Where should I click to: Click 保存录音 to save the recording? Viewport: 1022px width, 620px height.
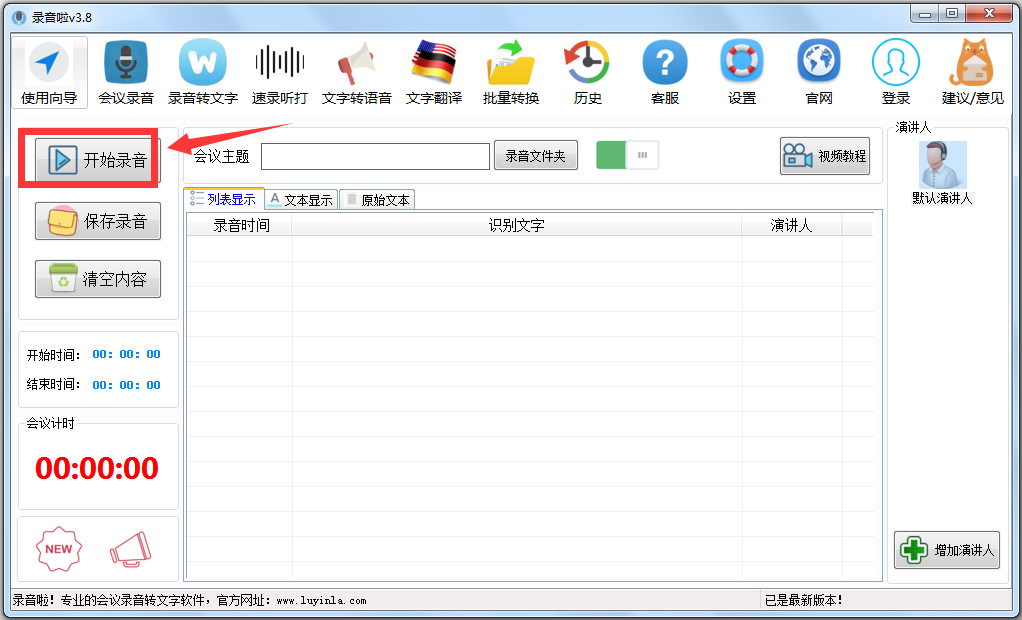coord(97,221)
